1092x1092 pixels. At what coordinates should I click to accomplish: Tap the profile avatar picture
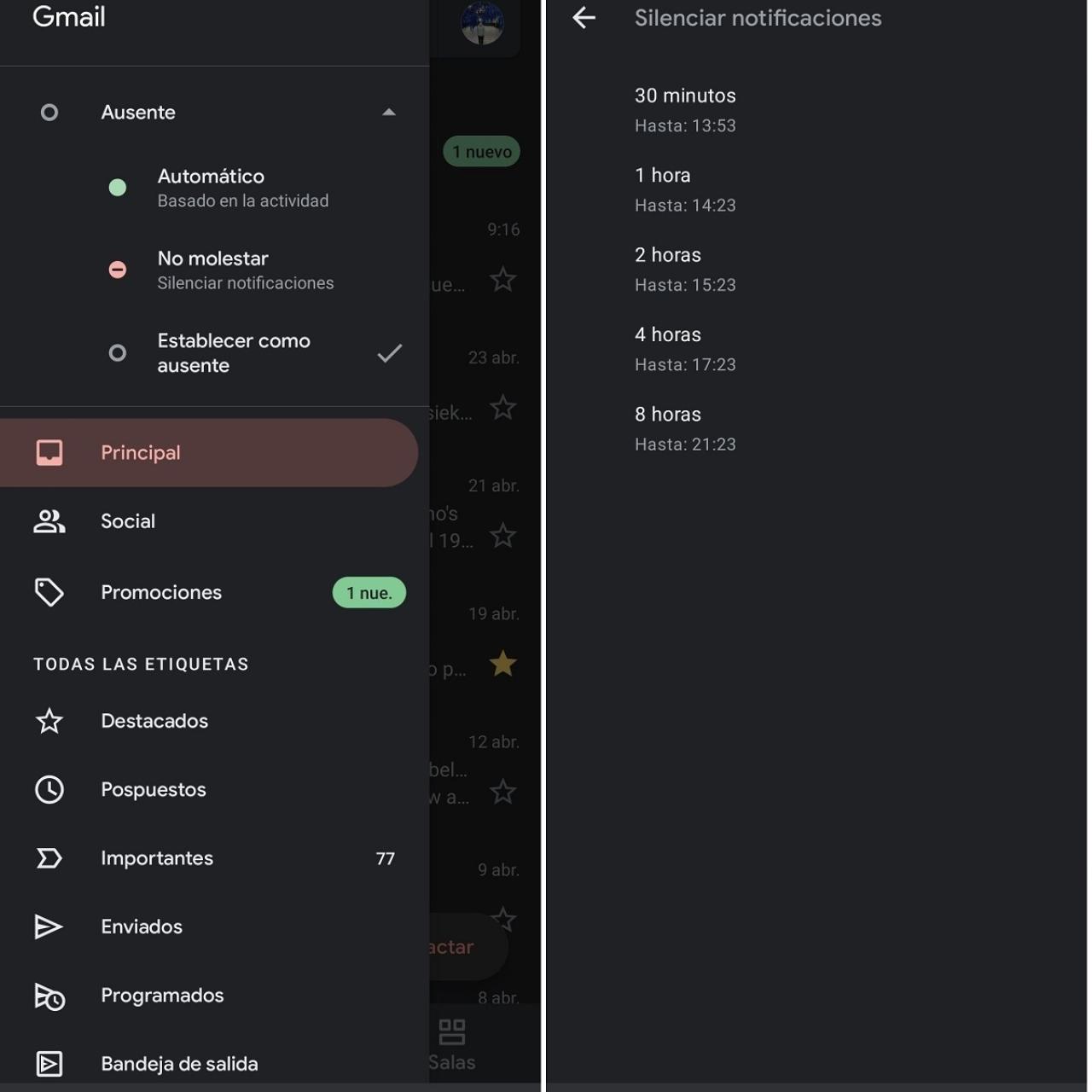[482, 22]
